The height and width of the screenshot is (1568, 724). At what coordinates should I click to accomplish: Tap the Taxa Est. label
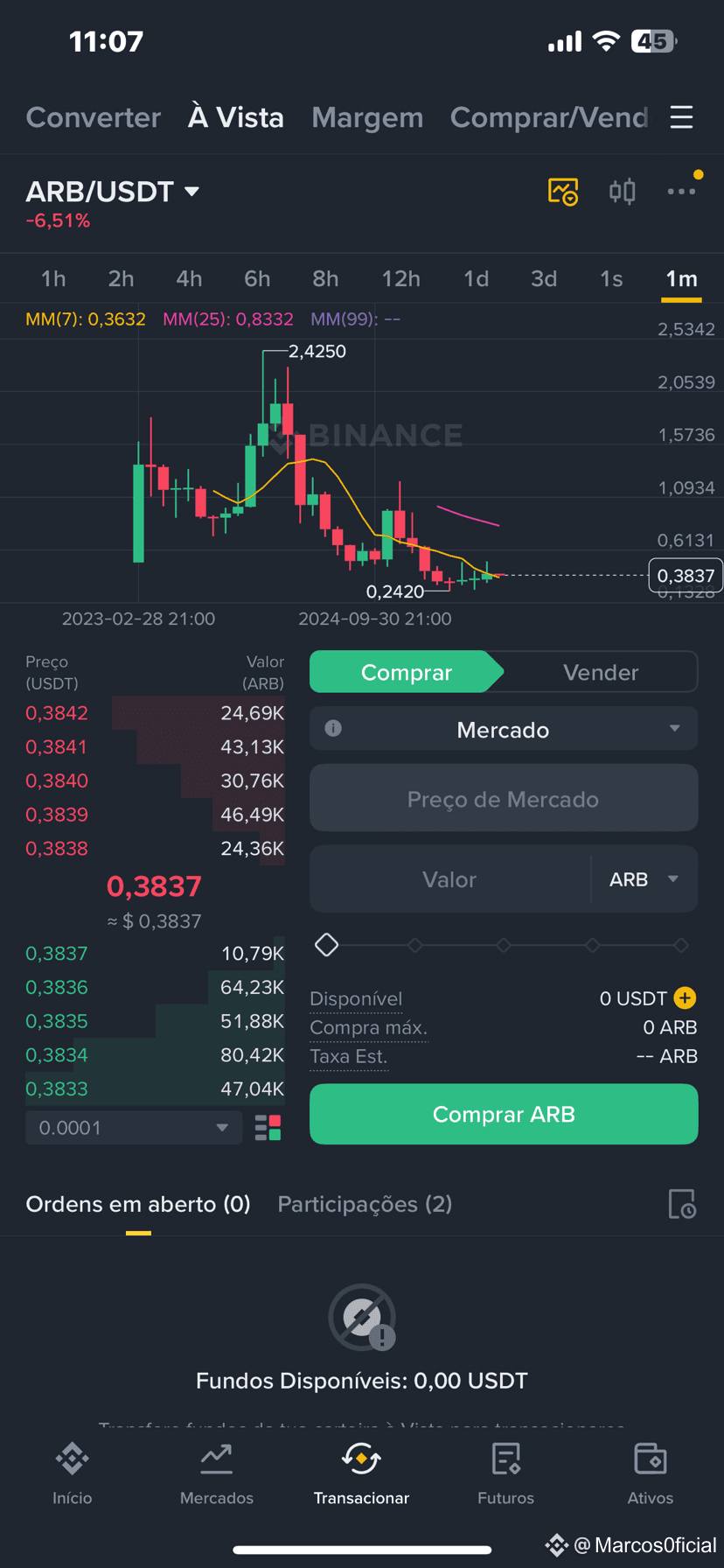pos(348,1056)
